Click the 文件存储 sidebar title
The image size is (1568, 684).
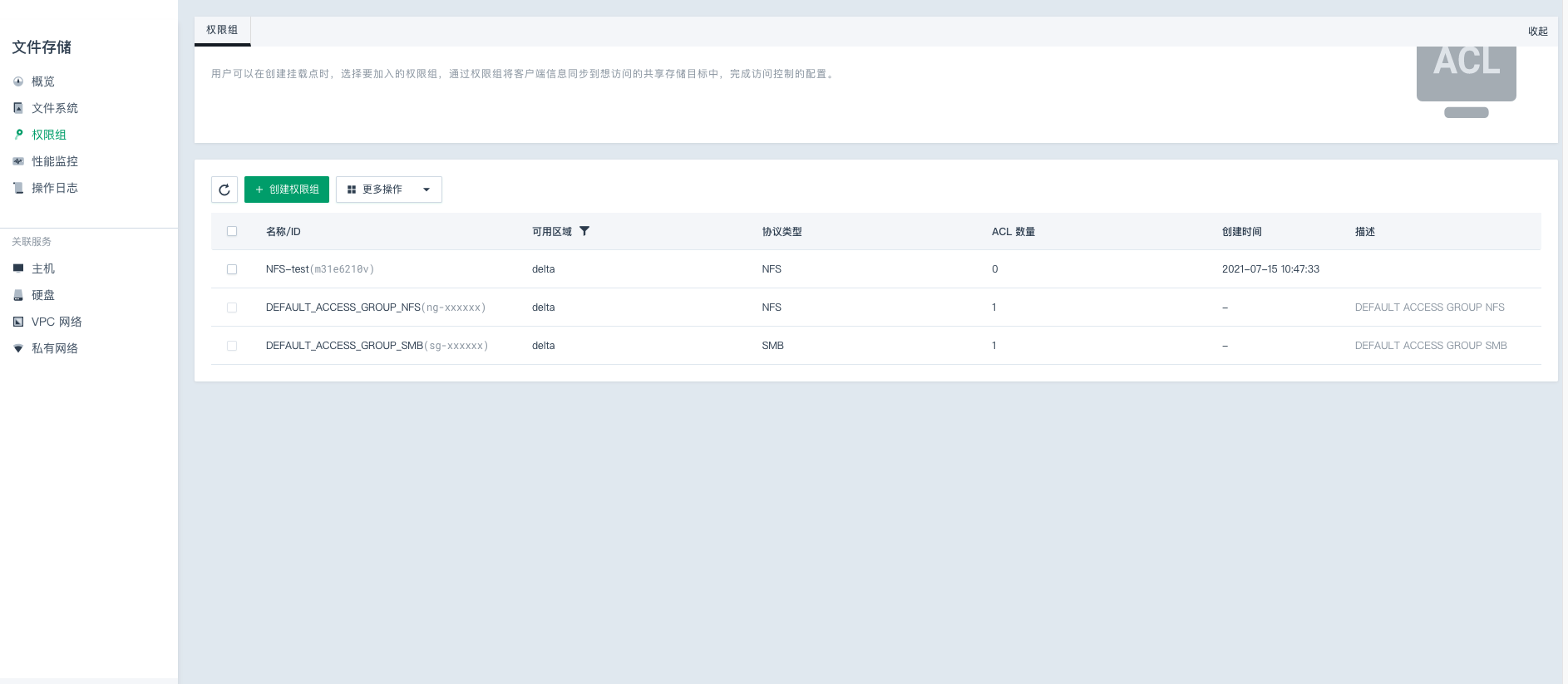[x=42, y=47]
